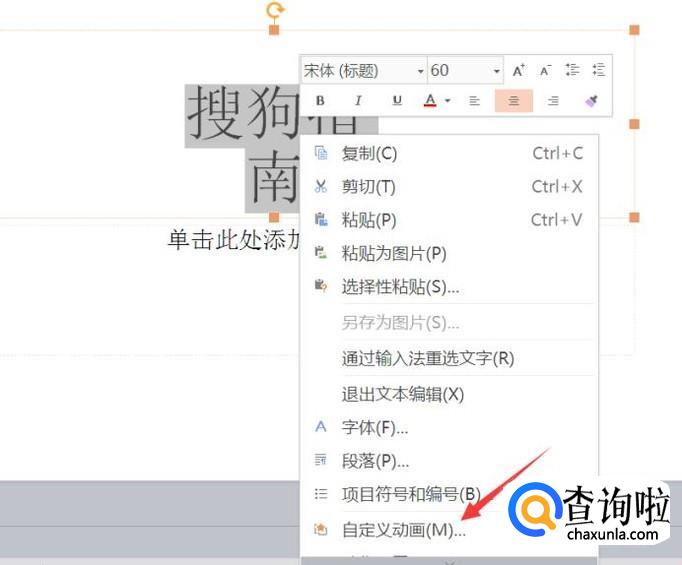Click the bottom-middle handle of title box
This screenshot has width=682, height=565.
(x=274, y=217)
